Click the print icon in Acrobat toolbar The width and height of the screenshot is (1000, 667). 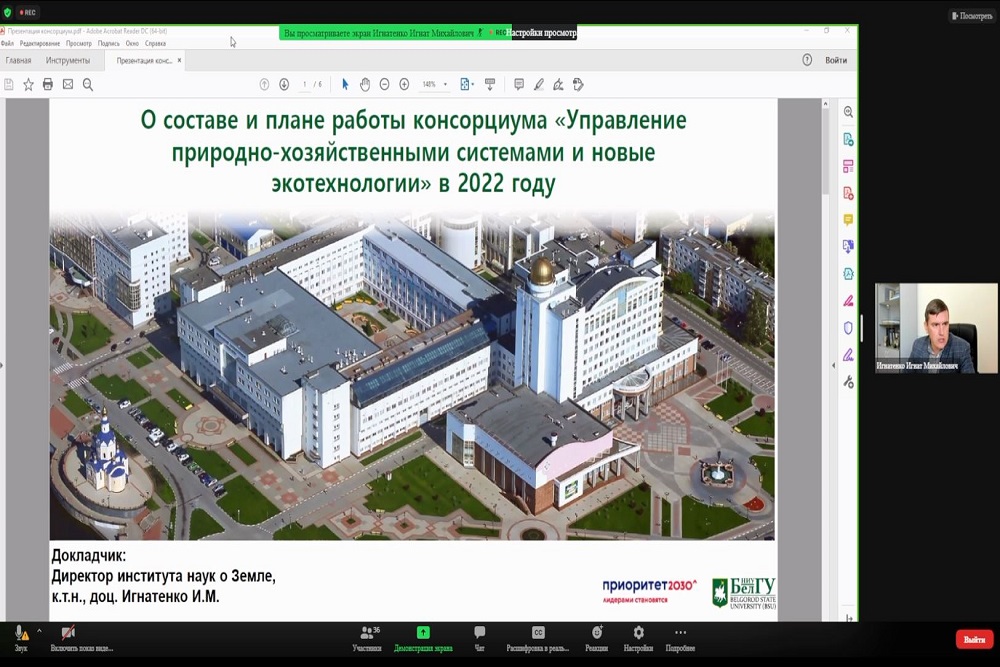pos(48,85)
